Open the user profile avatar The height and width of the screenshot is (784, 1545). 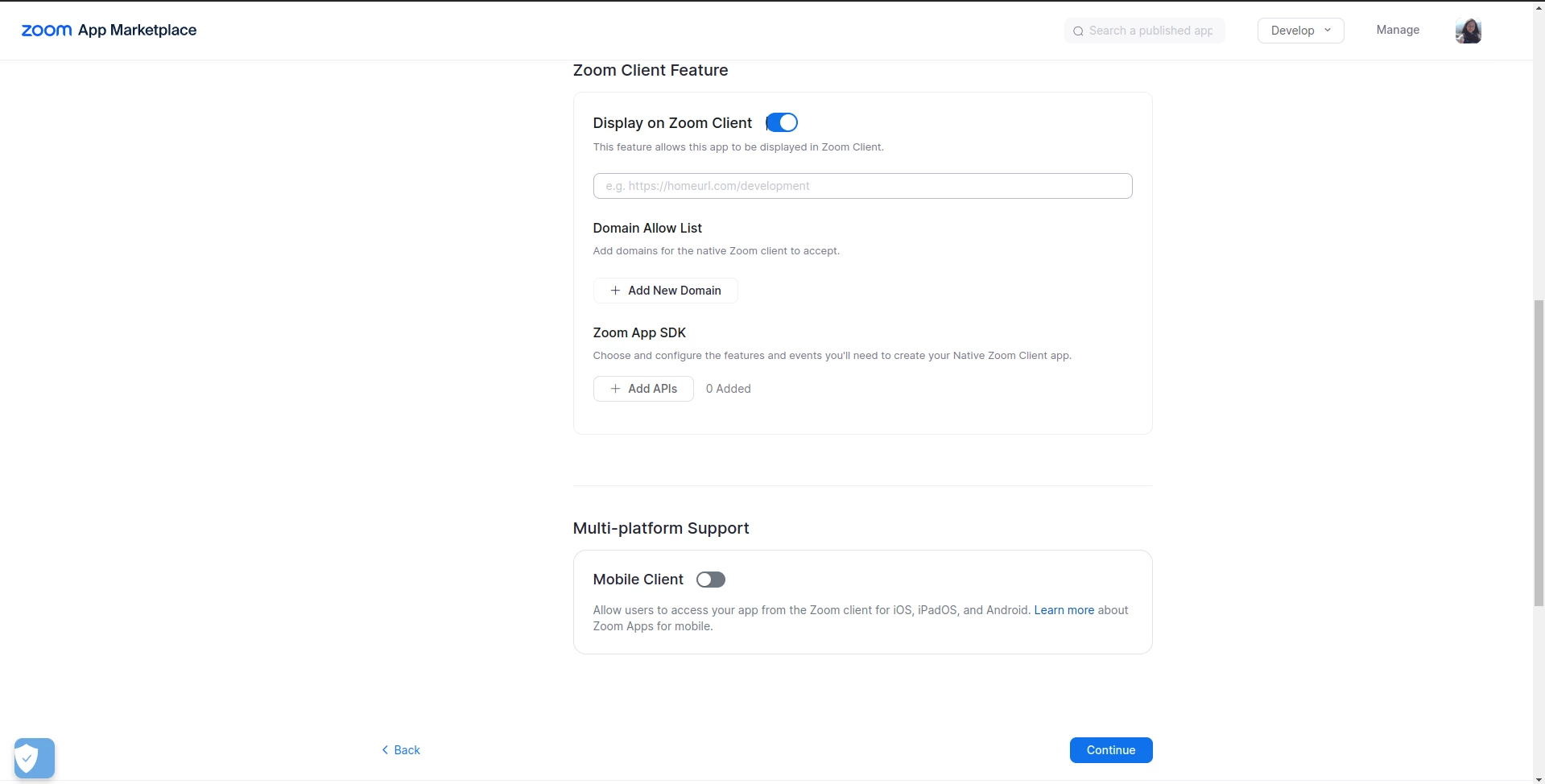coord(1468,31)
